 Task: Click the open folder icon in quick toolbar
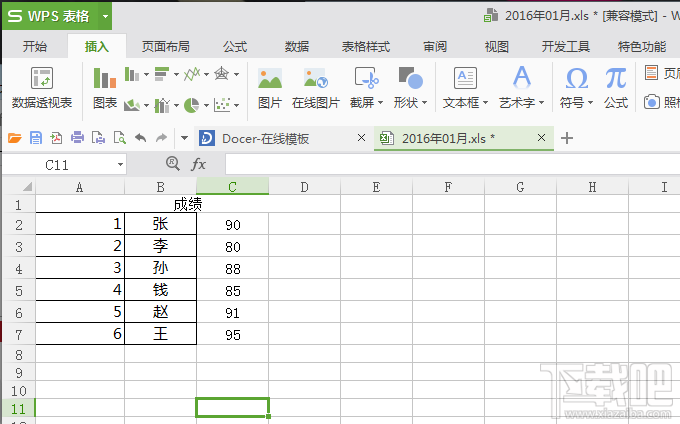click(15, 138)
